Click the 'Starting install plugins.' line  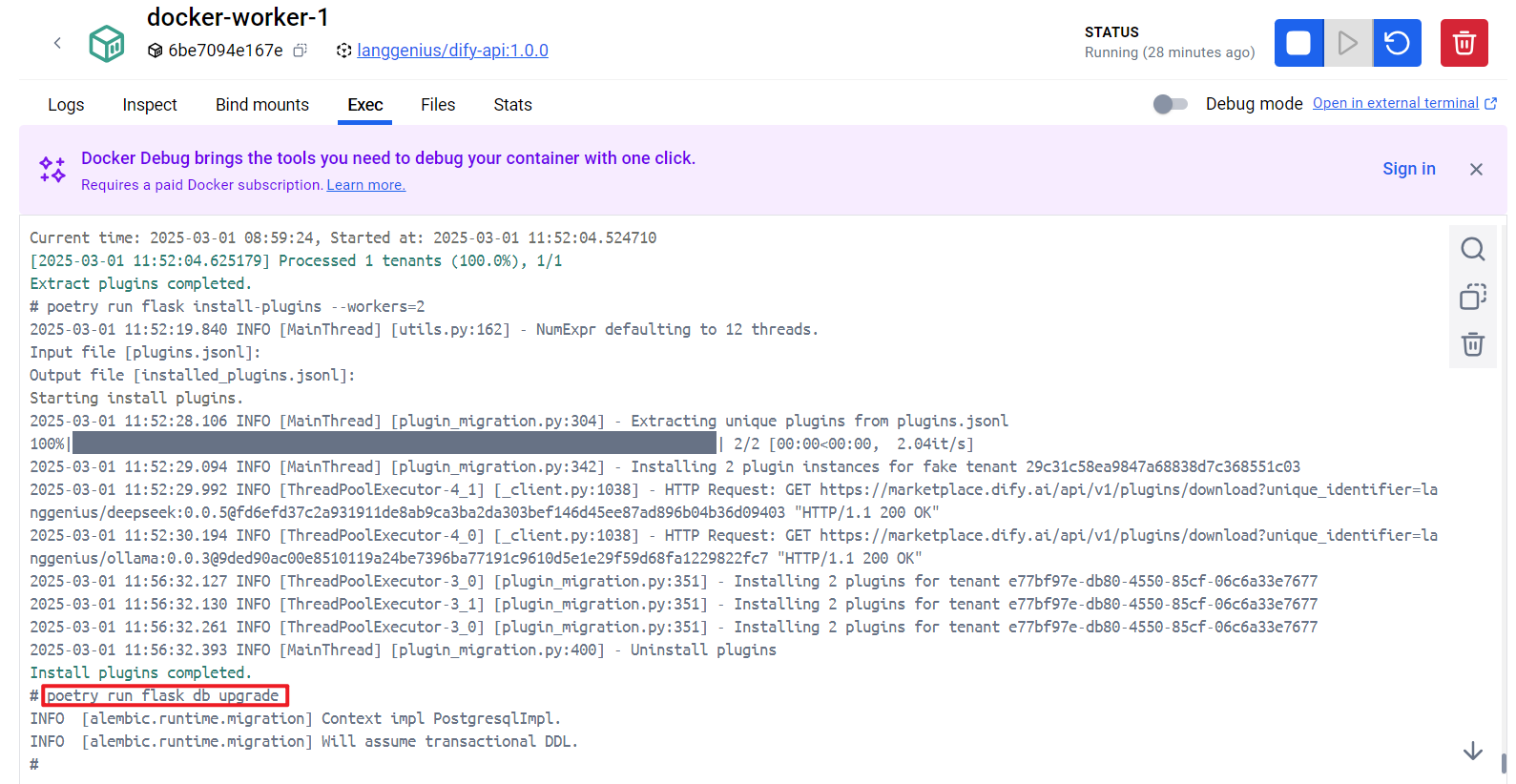[136, 398]
